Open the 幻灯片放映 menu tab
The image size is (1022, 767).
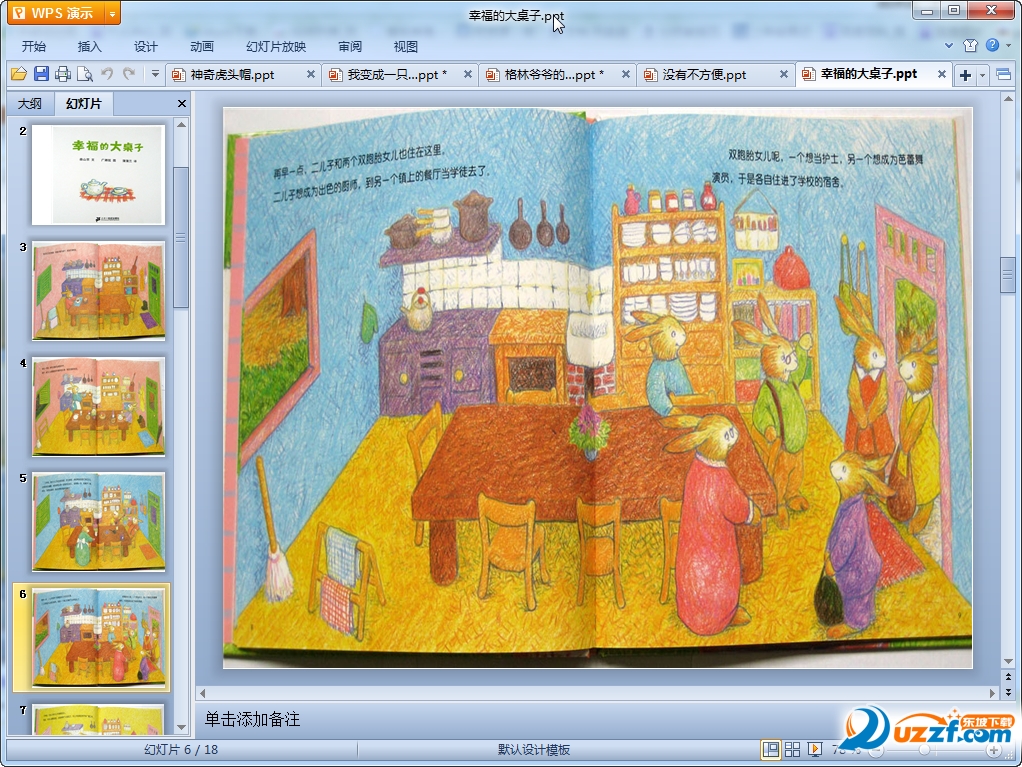[276, 46]
